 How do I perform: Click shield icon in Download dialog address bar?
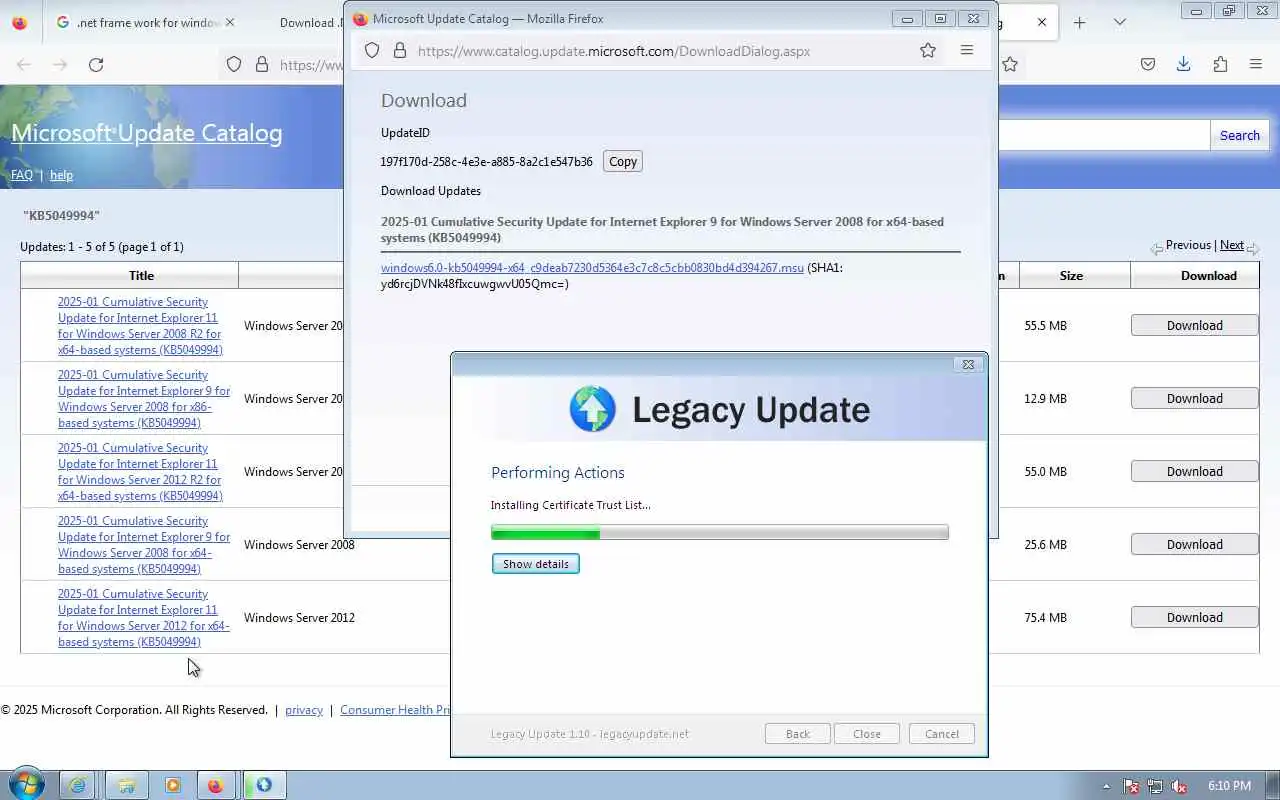click(372, 50)
